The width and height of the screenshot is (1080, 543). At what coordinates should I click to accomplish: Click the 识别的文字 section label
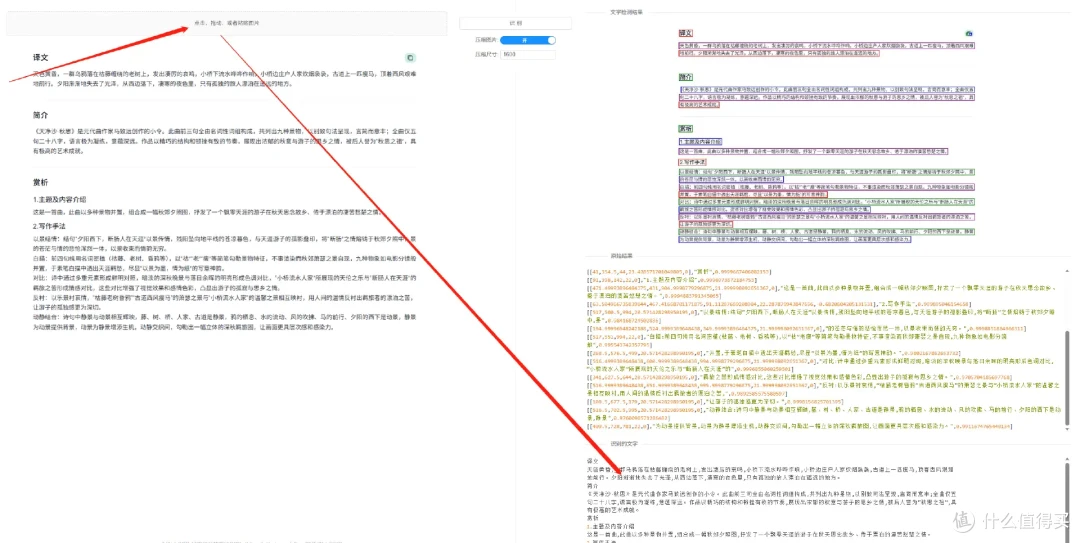point(624,444)
